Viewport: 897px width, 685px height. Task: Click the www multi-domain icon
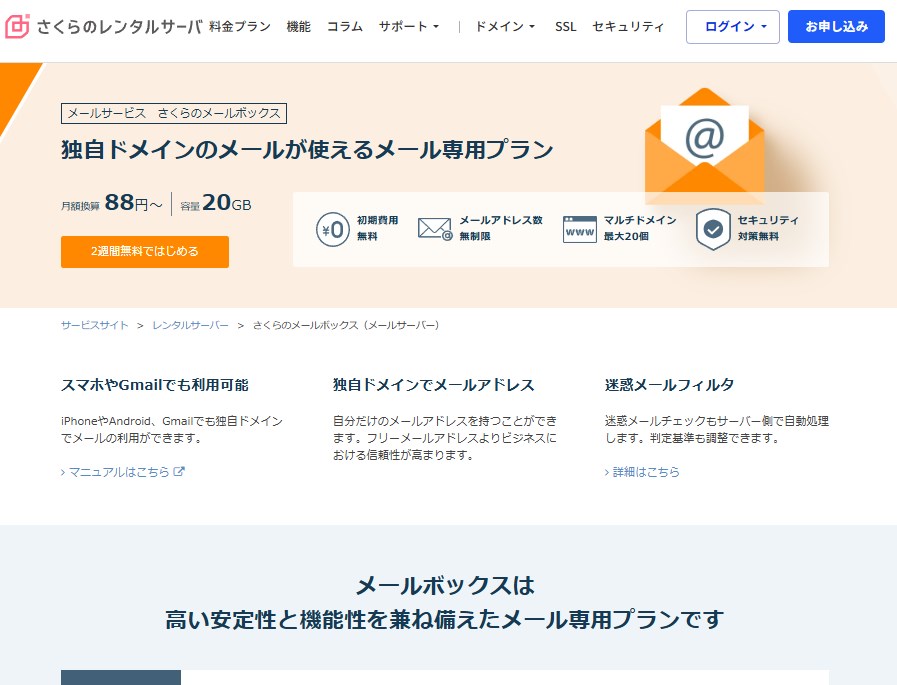pyautogui.click(x=579, y=229)
